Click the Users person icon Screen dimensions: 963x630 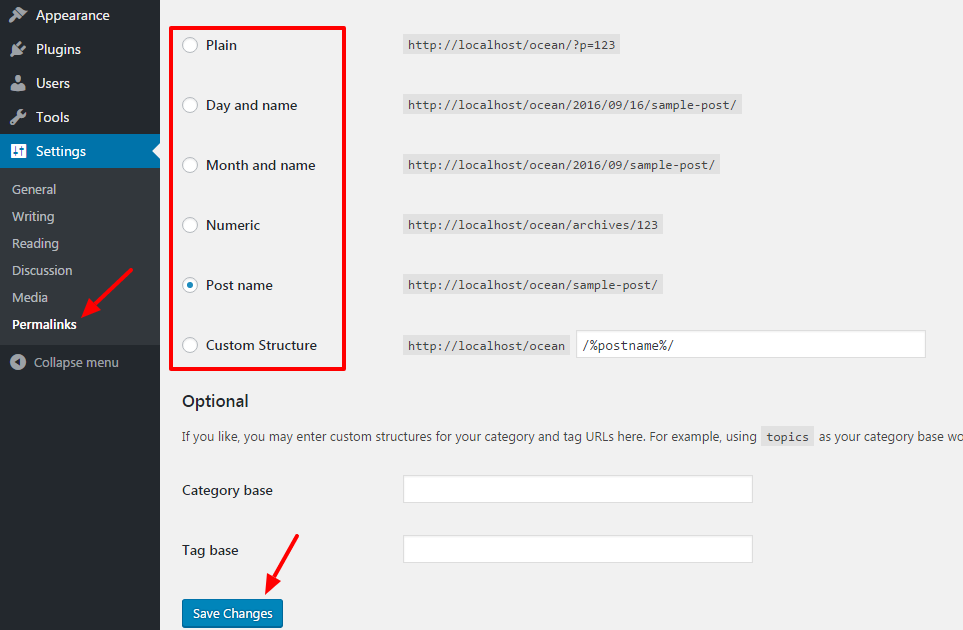18,83
